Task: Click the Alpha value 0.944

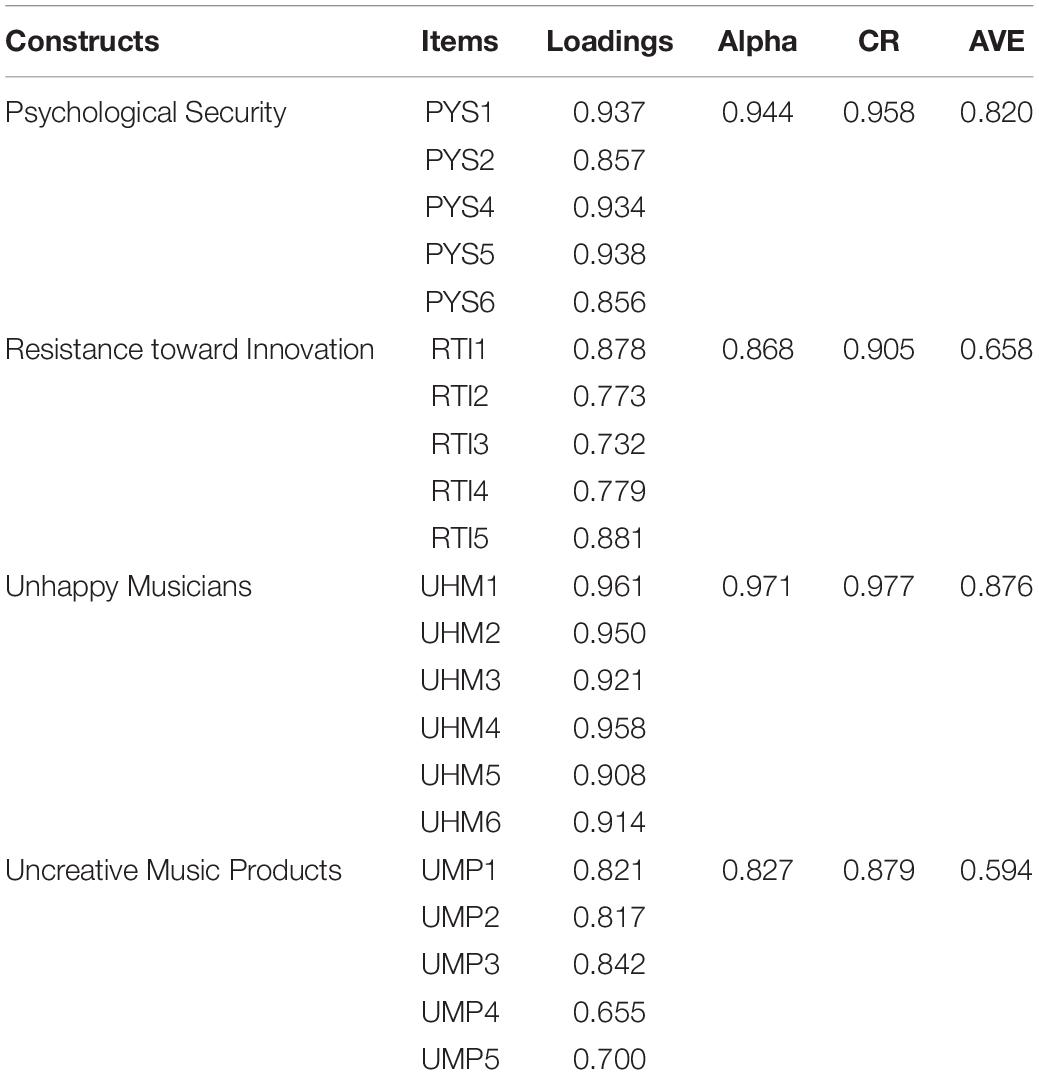Action: tap(757, 113)
